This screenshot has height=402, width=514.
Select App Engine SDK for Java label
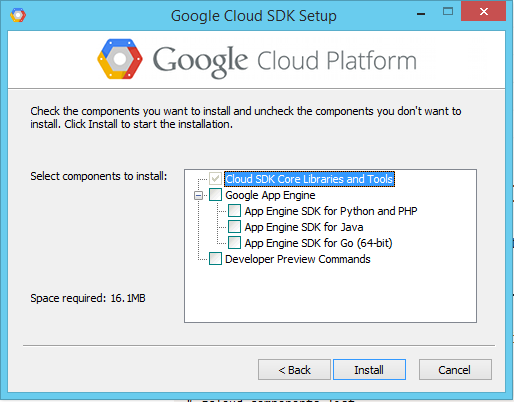(x=304, y=227)
